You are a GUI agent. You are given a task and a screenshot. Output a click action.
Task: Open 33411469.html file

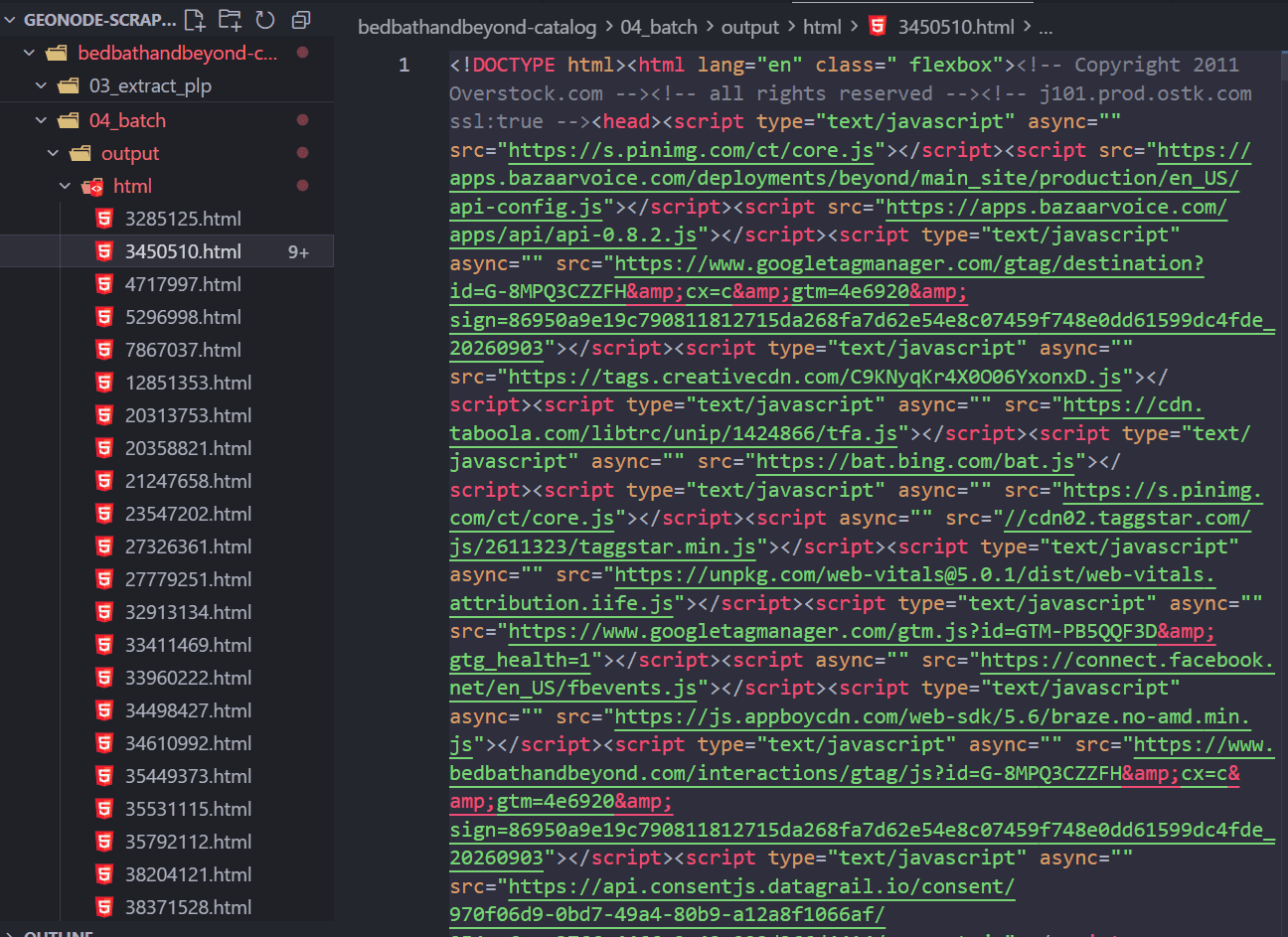pyautogui.click(x=188, y=645)
